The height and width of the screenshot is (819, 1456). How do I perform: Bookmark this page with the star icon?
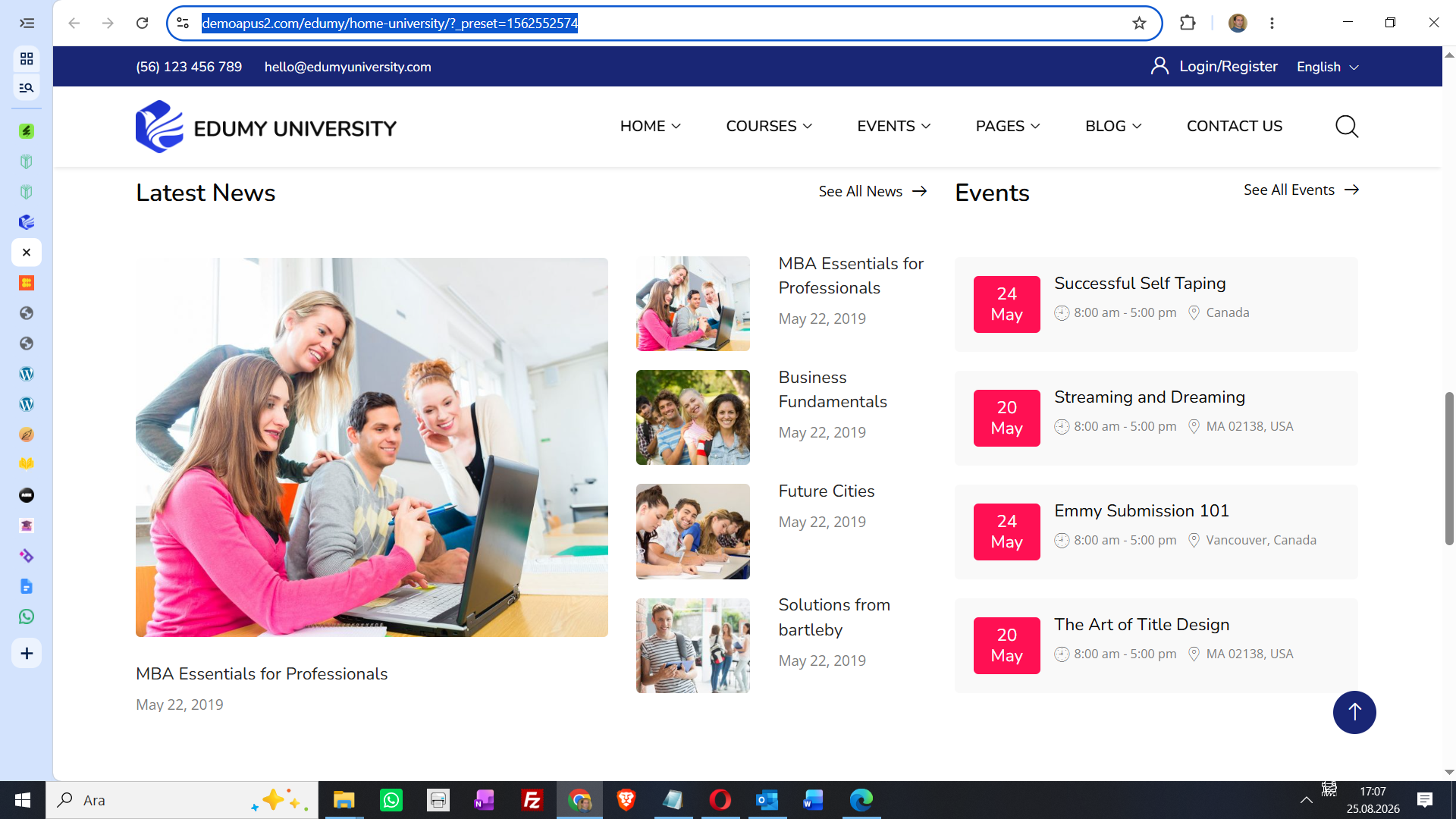tap(1139, 23)
